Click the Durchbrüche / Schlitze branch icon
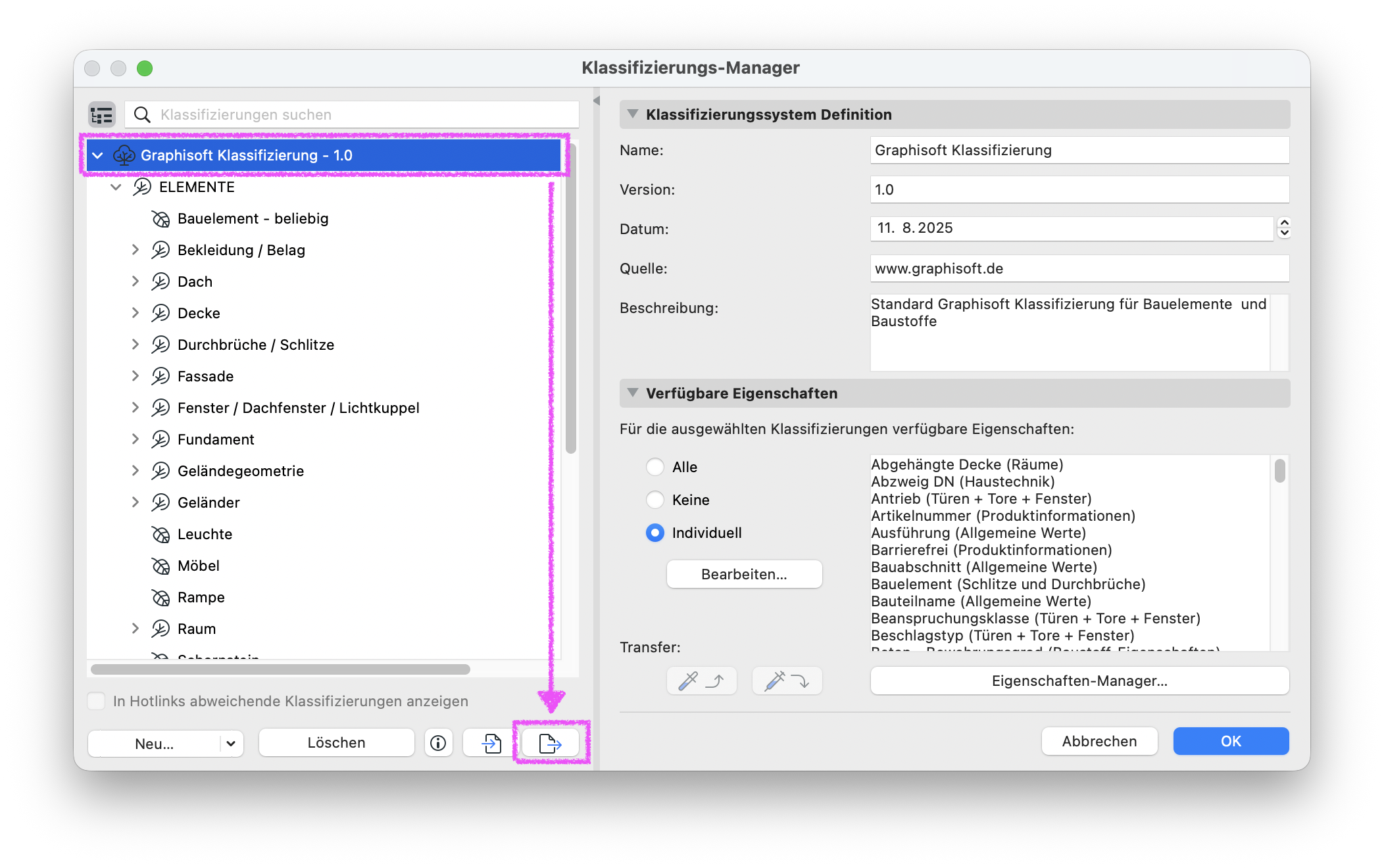This screenshot has width=1384, height=868. (161, 345)
